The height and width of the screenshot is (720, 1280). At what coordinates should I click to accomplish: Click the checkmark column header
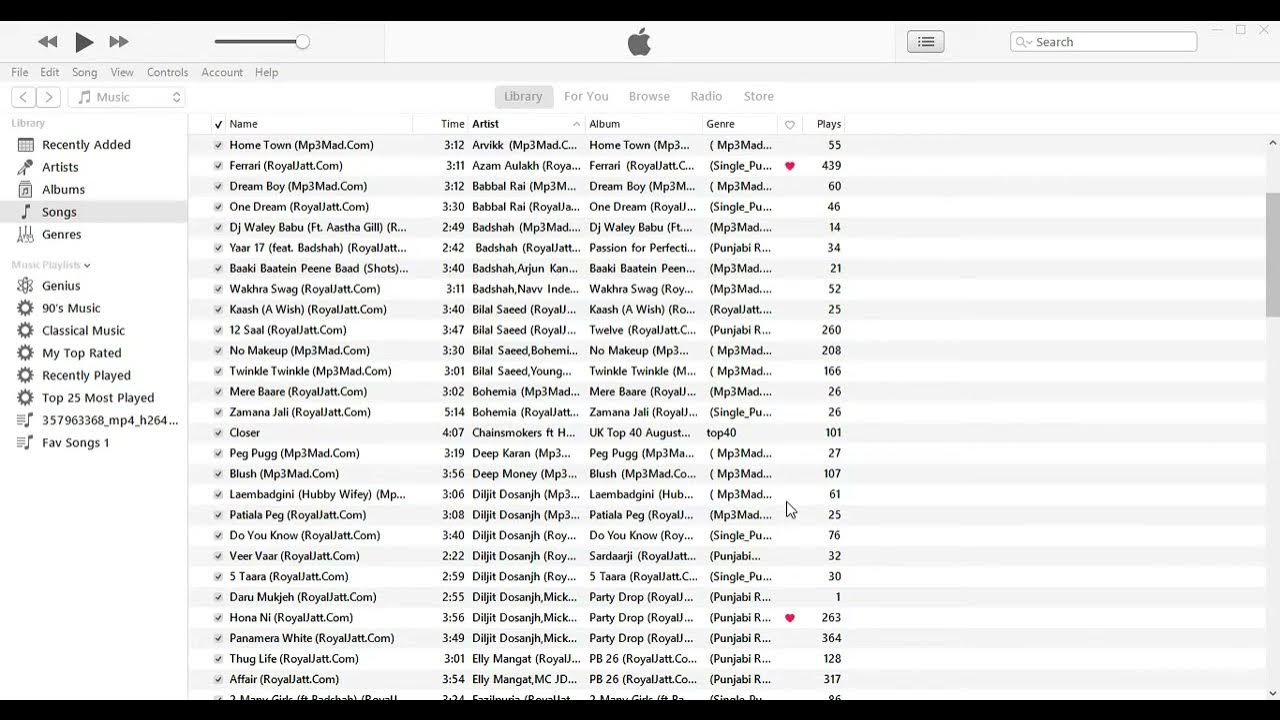(218, 124)
